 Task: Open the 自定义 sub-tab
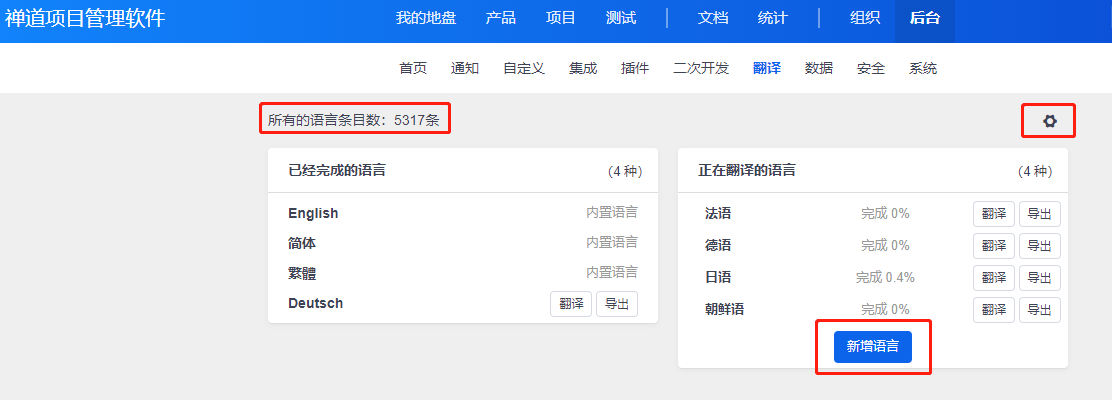coord(524,69)
